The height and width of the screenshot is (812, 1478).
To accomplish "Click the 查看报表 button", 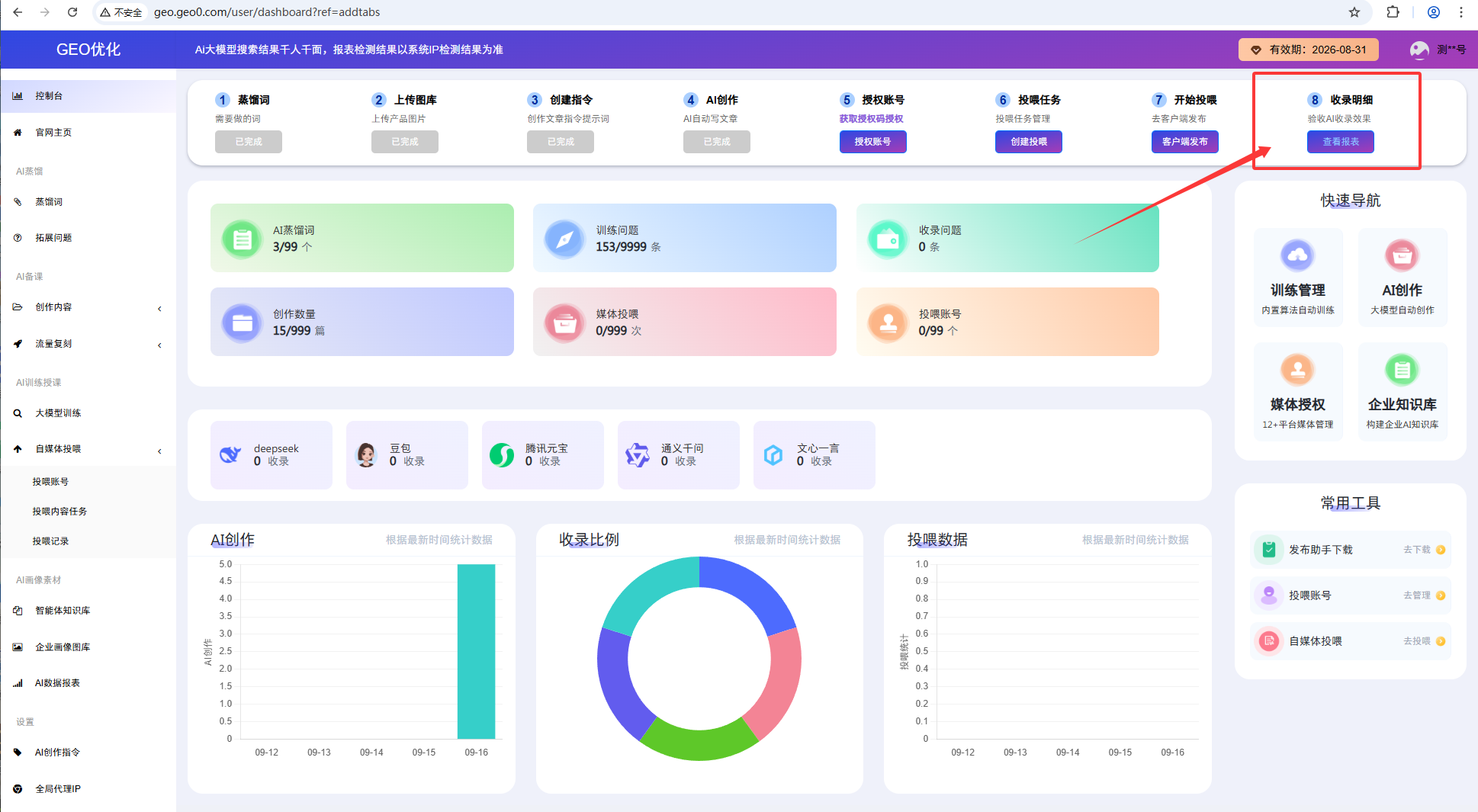I will (1340, 142).
